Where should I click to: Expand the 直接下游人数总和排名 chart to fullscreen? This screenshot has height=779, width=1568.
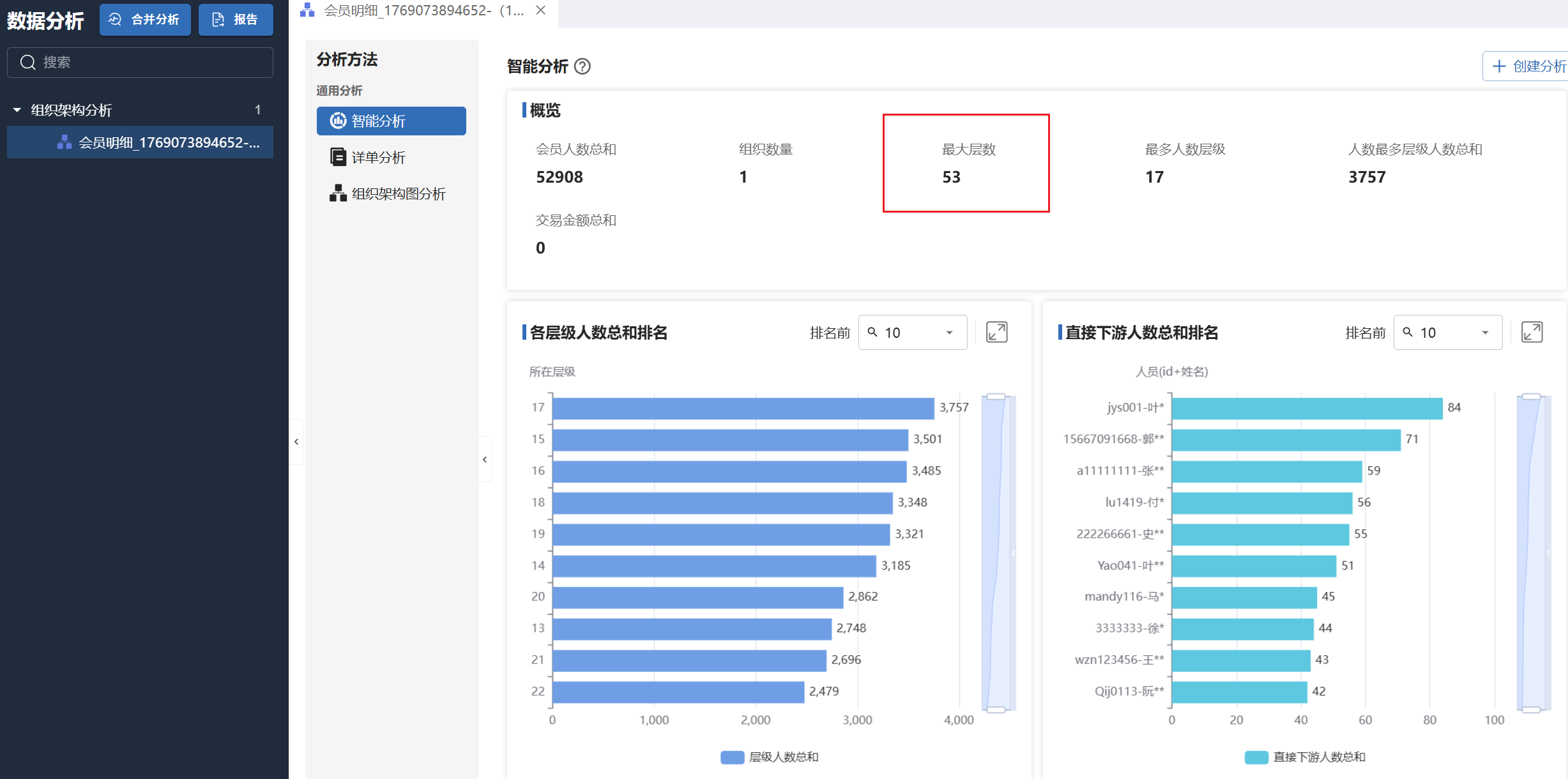pyautogui.click(x=1532, y=332)
